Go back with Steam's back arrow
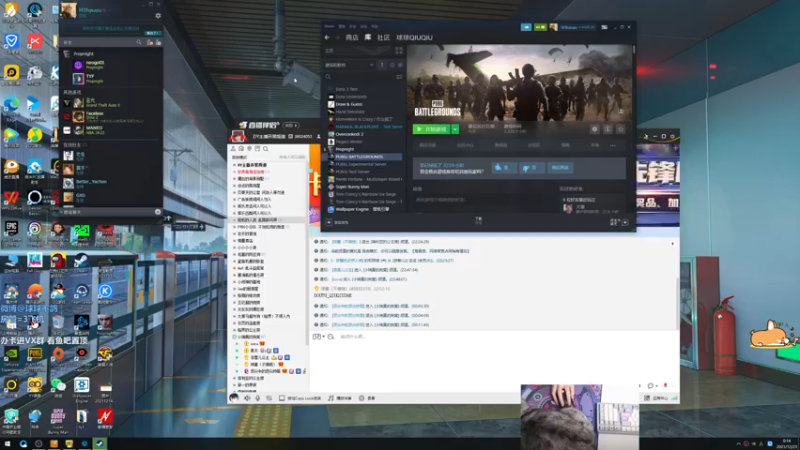This screenshot has height=450, width=800. [x=327, y=37]
